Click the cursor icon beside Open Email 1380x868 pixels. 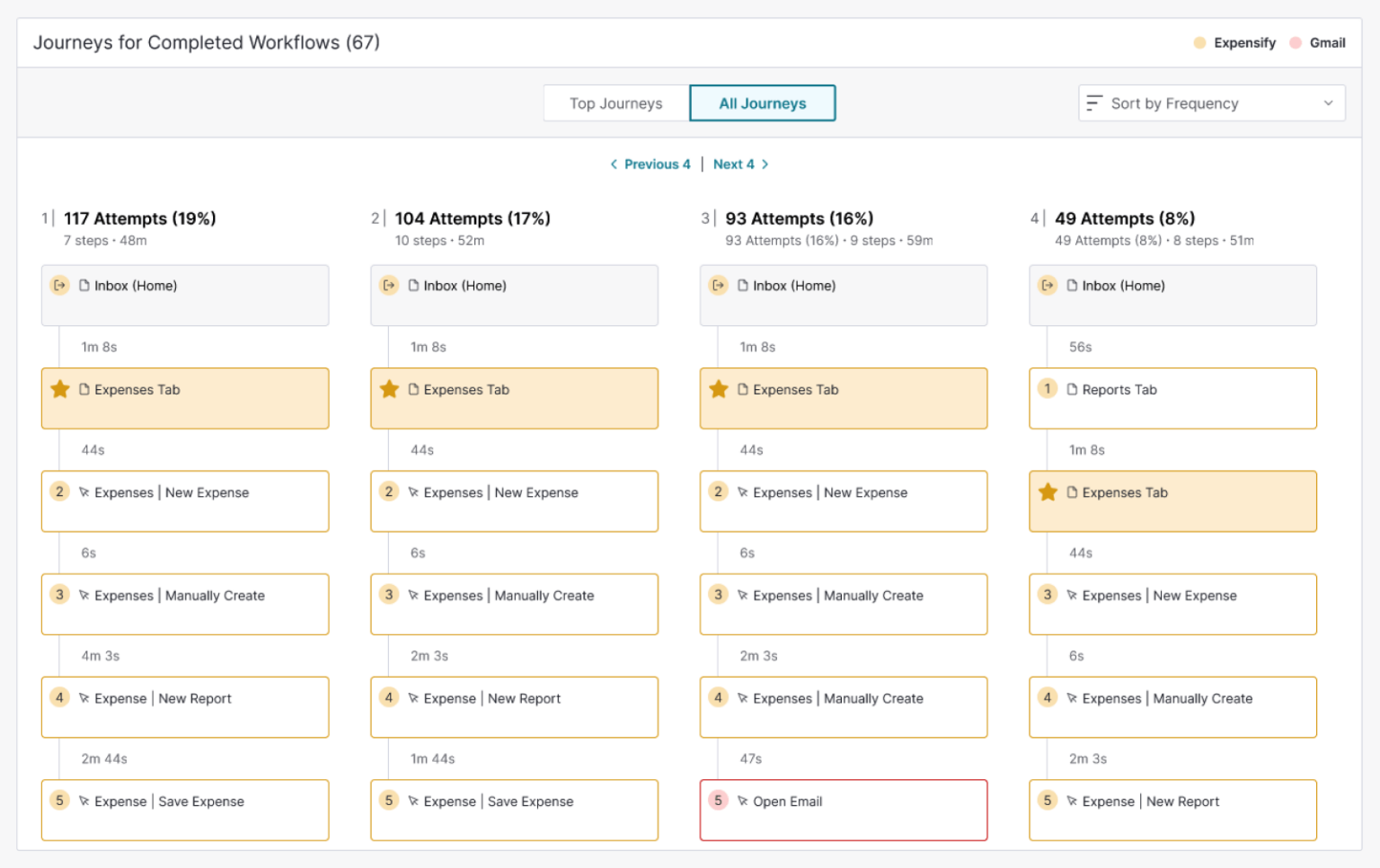tap(742, 802)
